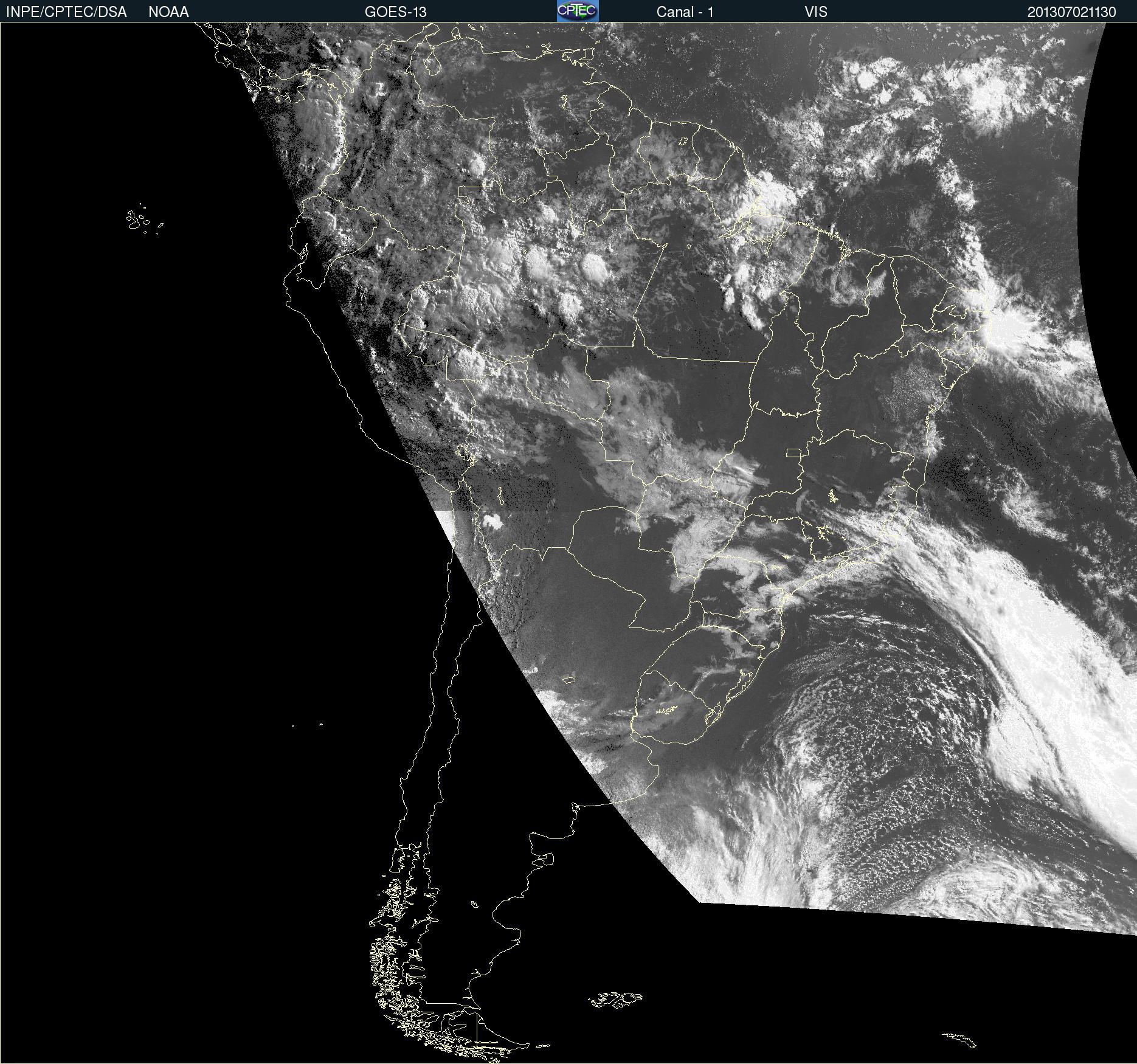Click the GOES-13 satellite name
The width and height of the screenshot is (1137, 1064).
[x=395, y=12]
